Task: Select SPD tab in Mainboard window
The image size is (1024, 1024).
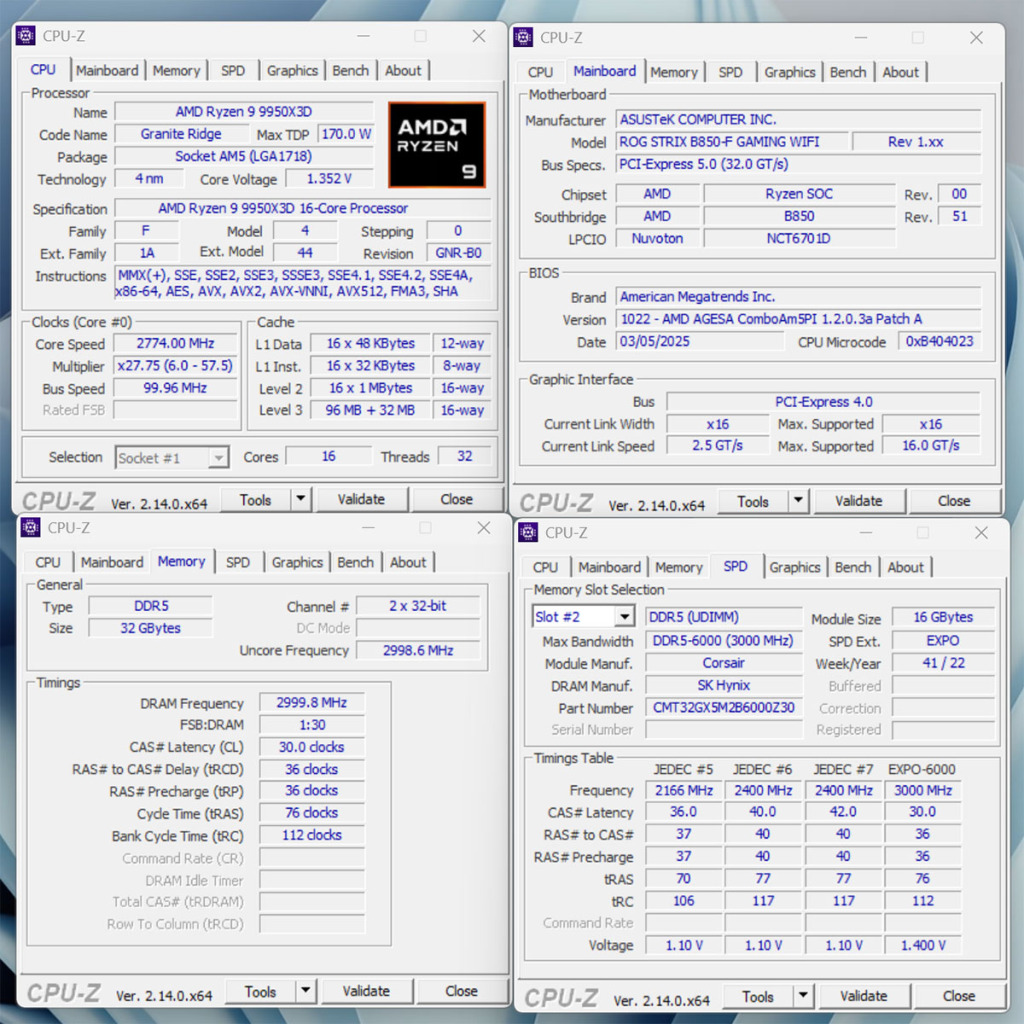Action: coord(731,72)
